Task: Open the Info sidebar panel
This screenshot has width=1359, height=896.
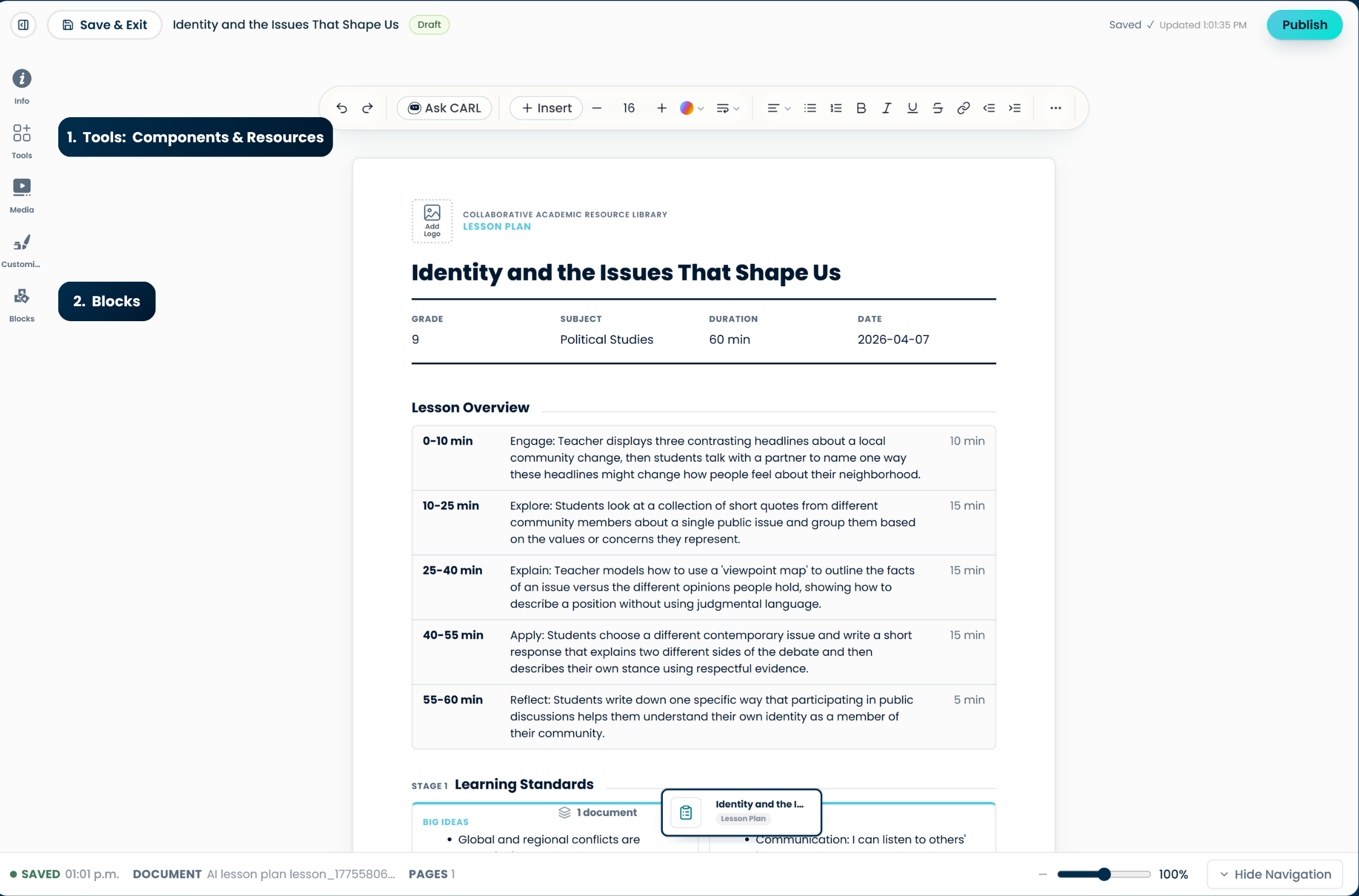Action: point(22,87)
